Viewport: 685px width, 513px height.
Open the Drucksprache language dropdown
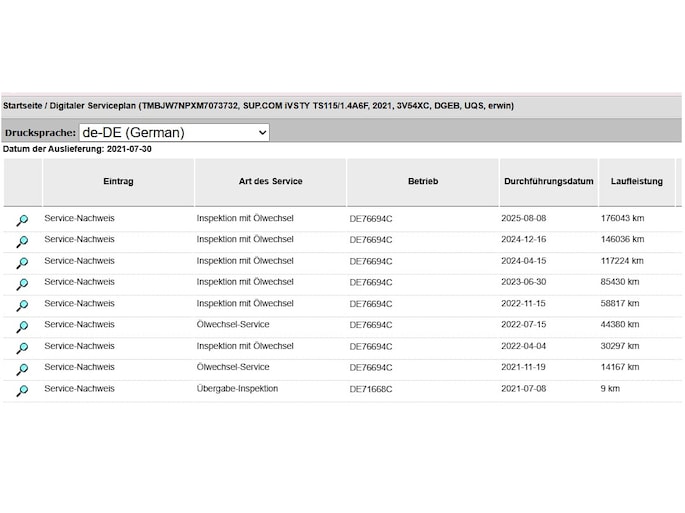pyautogui.click(x=174, y=132)
